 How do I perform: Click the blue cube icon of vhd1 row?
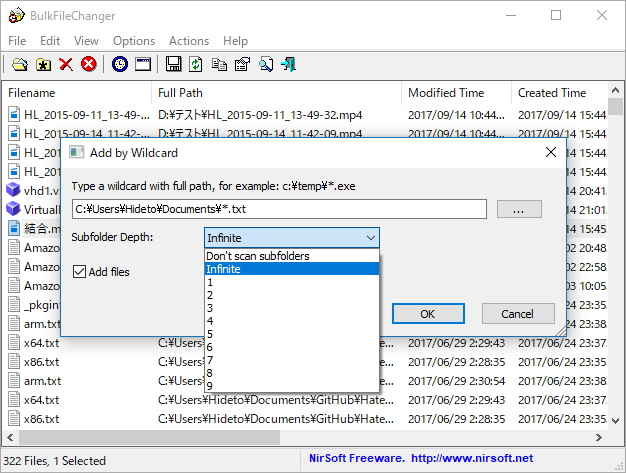coord(13,190)
